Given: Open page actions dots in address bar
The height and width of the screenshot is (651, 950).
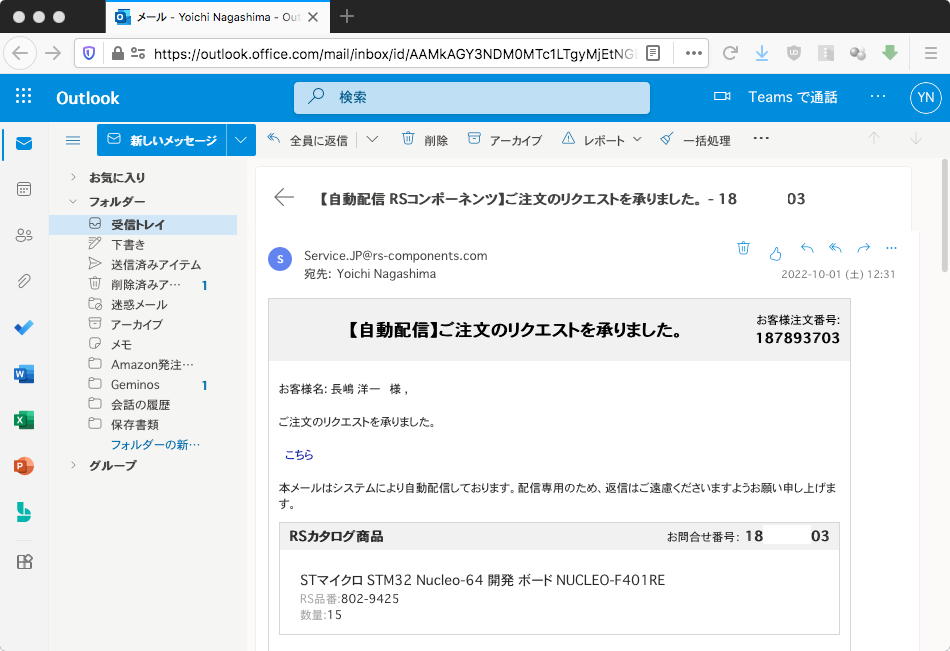Looking at the screenshot, I should (x=694, y=53).
